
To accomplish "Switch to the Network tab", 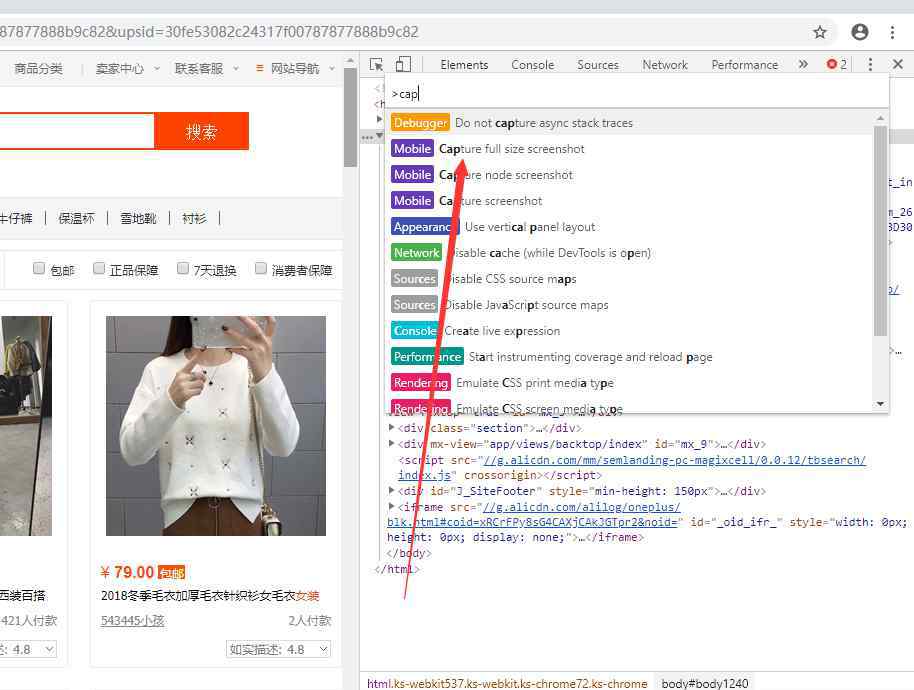I will pos(665,65).
